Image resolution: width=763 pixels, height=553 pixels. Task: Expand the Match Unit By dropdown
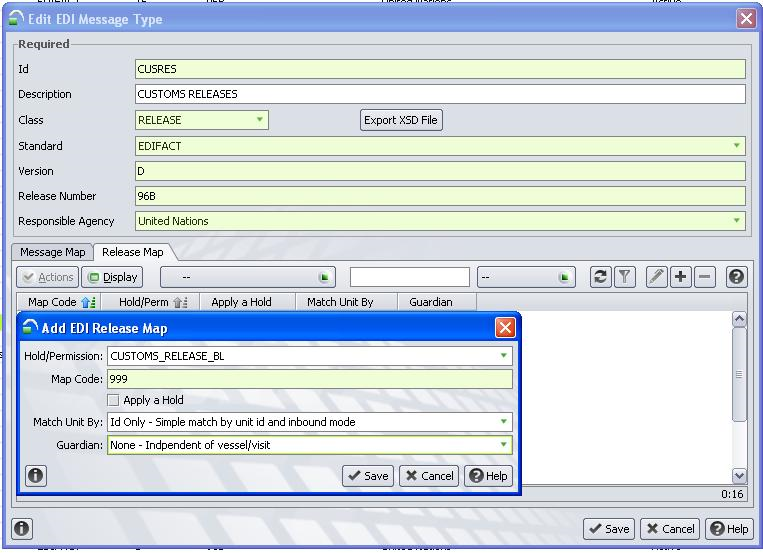point(504,422)
